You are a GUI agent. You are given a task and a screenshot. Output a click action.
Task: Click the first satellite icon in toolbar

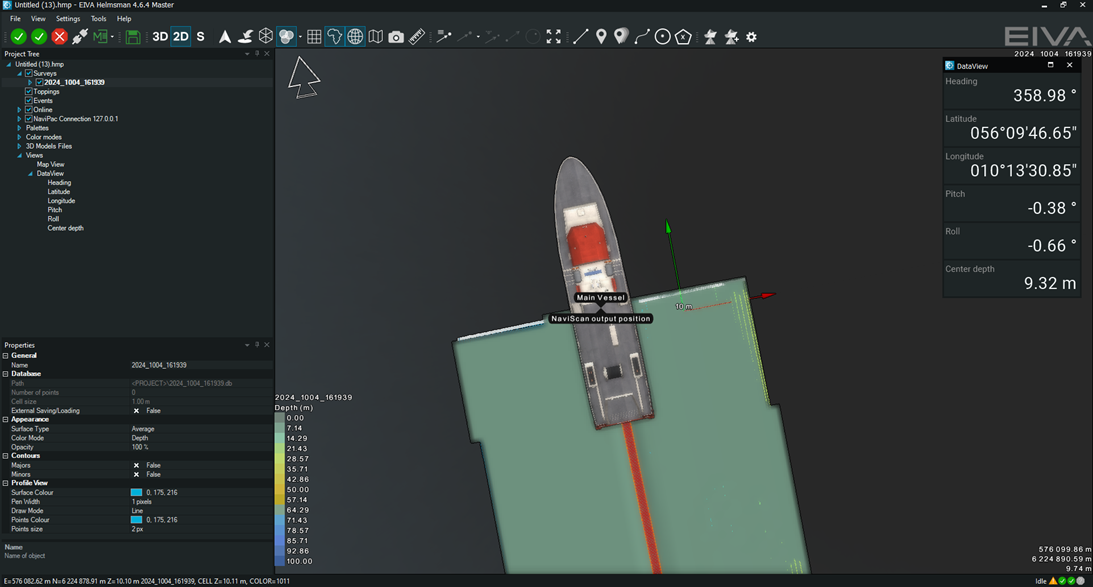(710, 36)
